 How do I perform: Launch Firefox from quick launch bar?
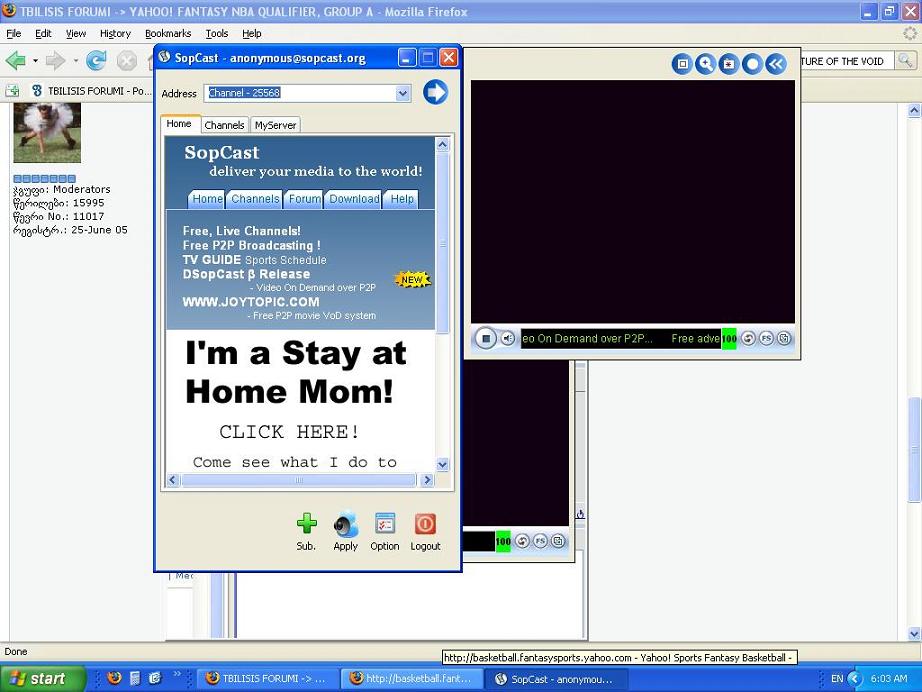click(x=114, y=678)
